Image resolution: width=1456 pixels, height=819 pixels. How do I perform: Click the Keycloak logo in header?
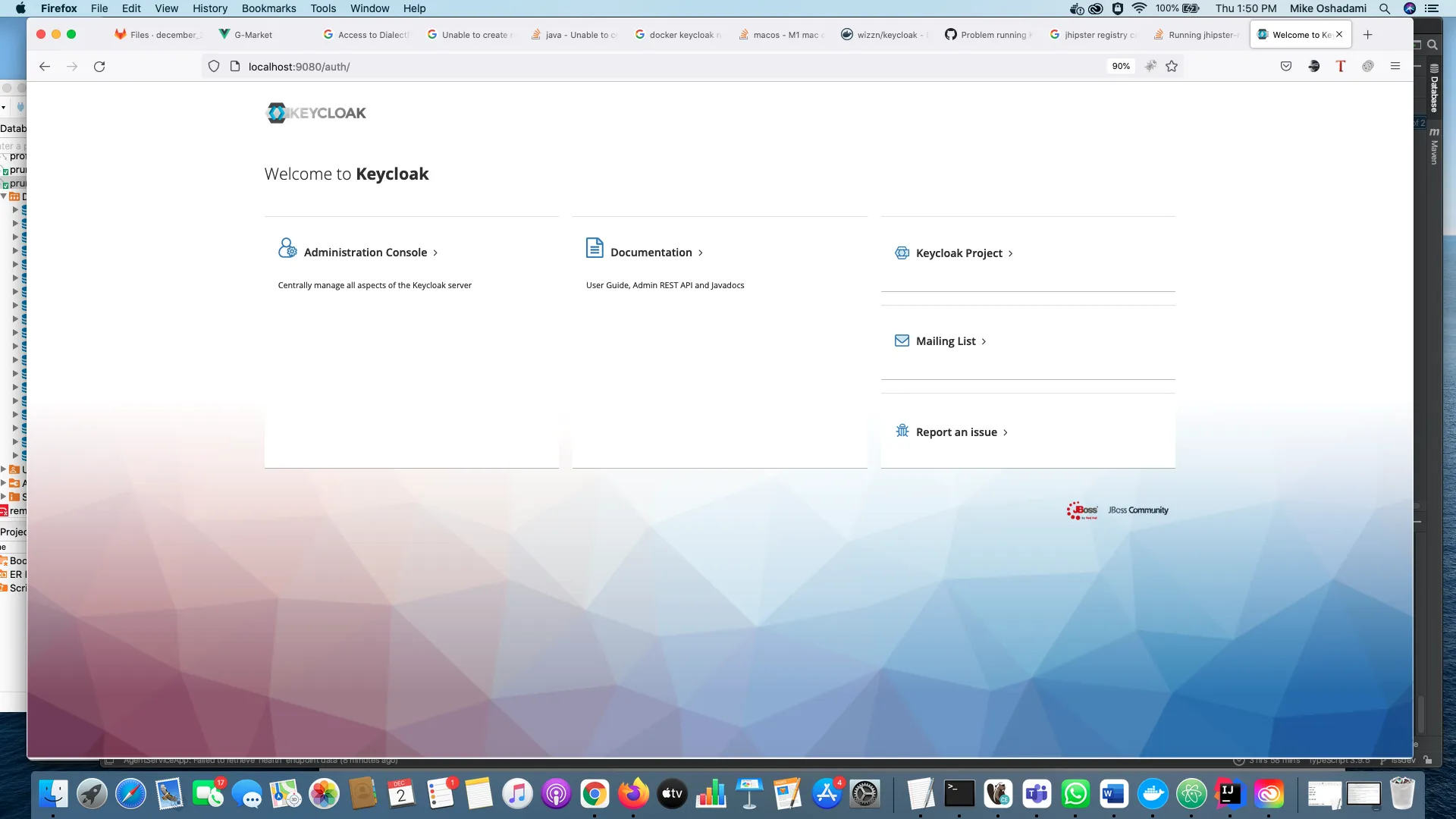tap(315, 113)
